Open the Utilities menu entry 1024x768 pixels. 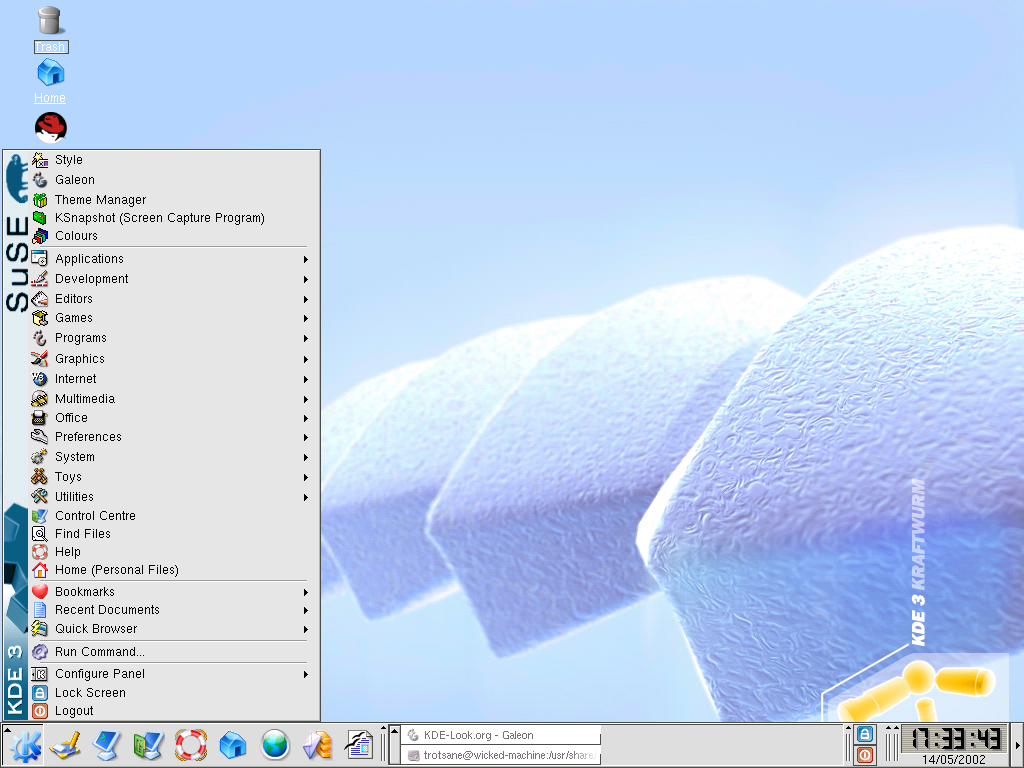click(170, 497)
